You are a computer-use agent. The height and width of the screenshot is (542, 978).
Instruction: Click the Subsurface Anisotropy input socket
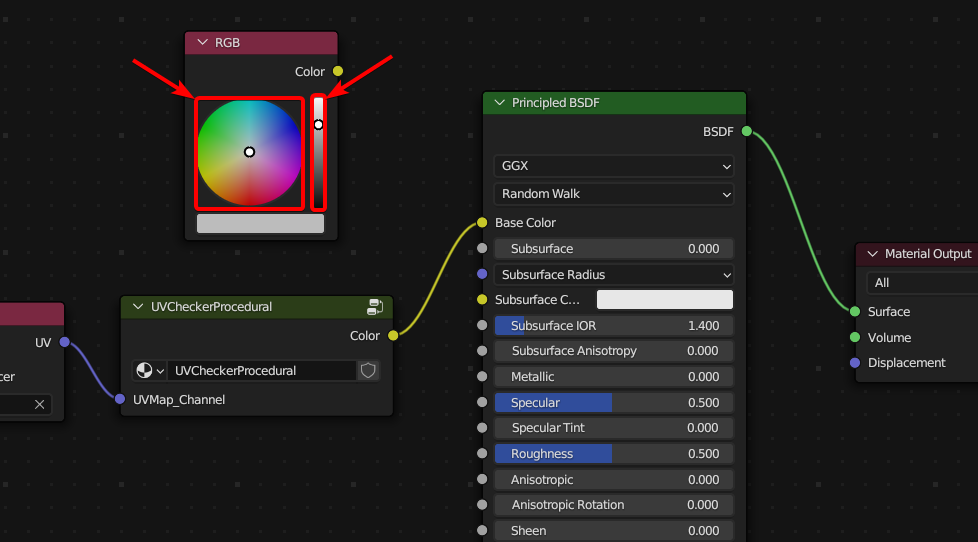tap(482, 351)
